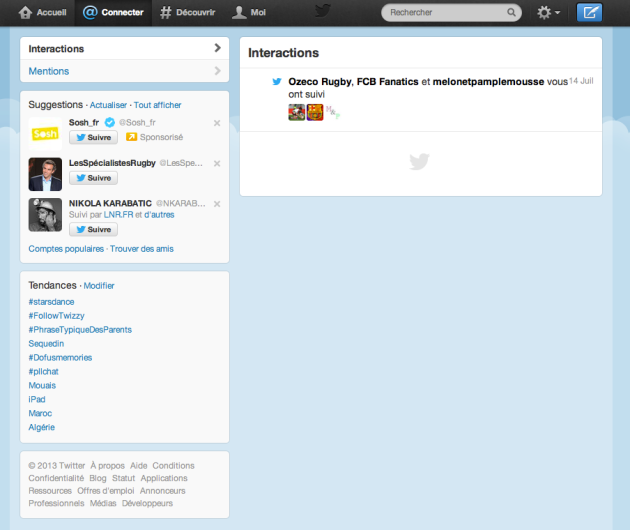Open the #starsdance trend
This screenshot has width=630, height=530.
coord(51,302)
